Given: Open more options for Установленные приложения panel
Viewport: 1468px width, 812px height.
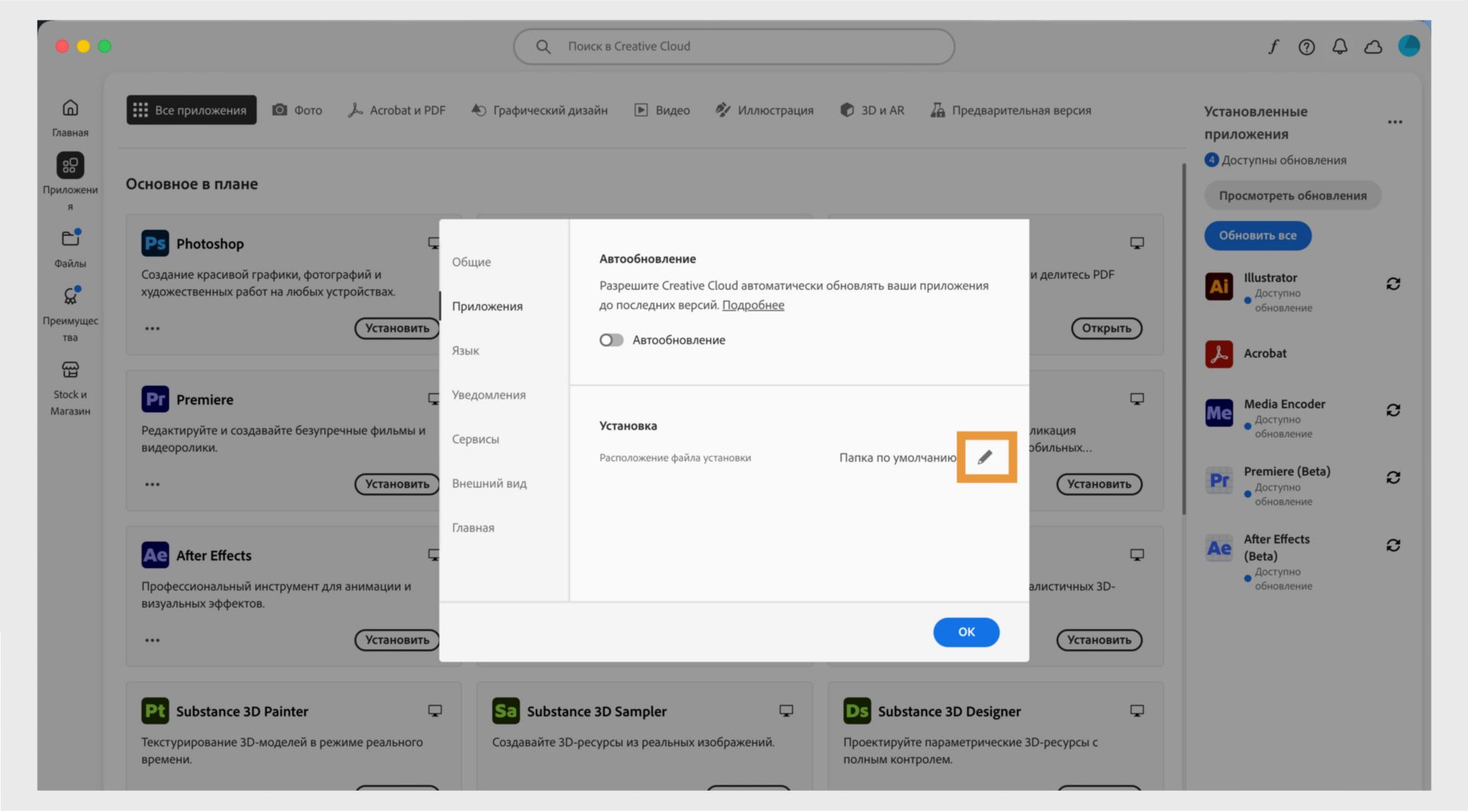Looking at the screenshot, I should 1395,122.
